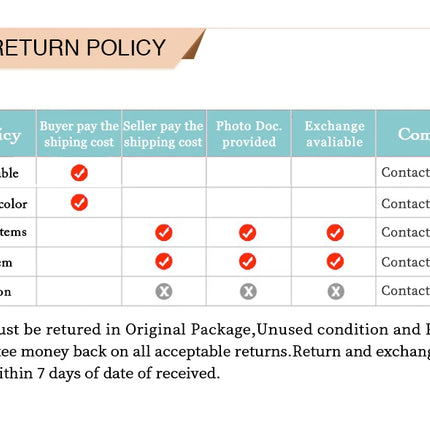Image resolution: width=430 pixels, height=430 pixels.
Task: Select the Photo Doc. provided column header
Action: coord(249,134)
